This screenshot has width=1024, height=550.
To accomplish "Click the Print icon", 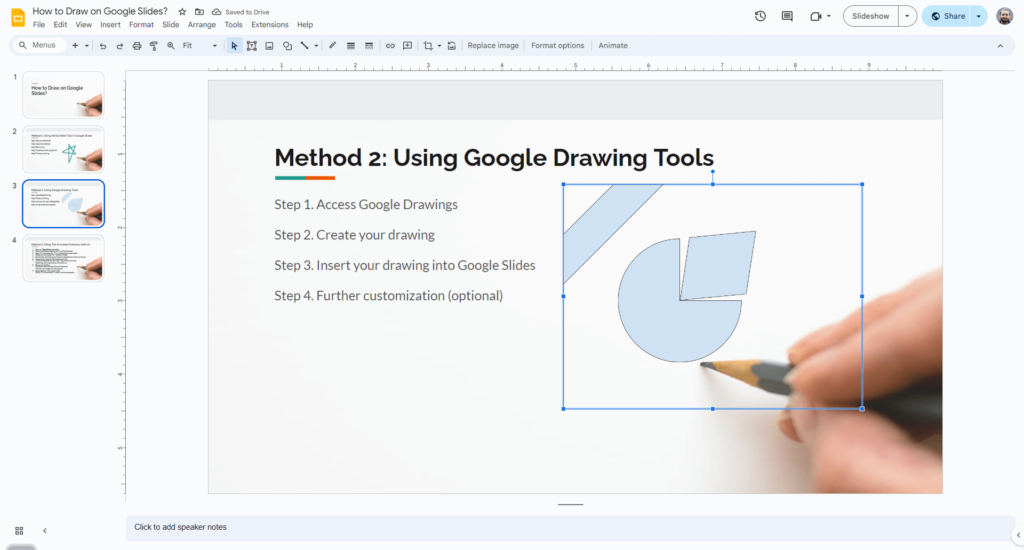I will pos(137,46).
